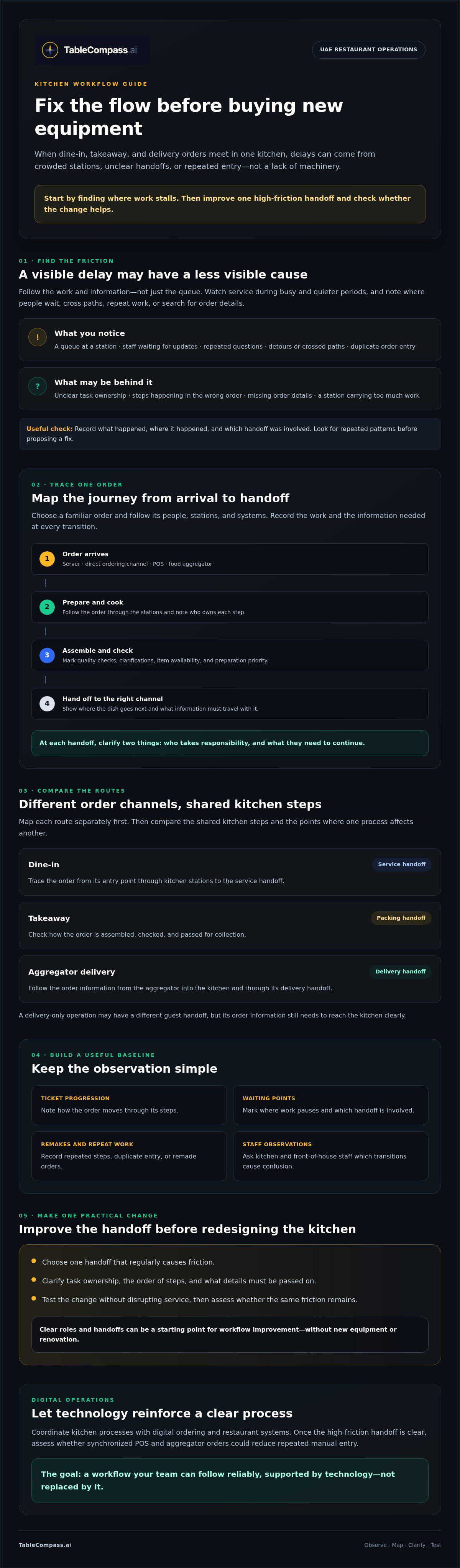Click the yellow exclamation mark icon
Viewport: 460px width, 1568px height.
point(37,337)
